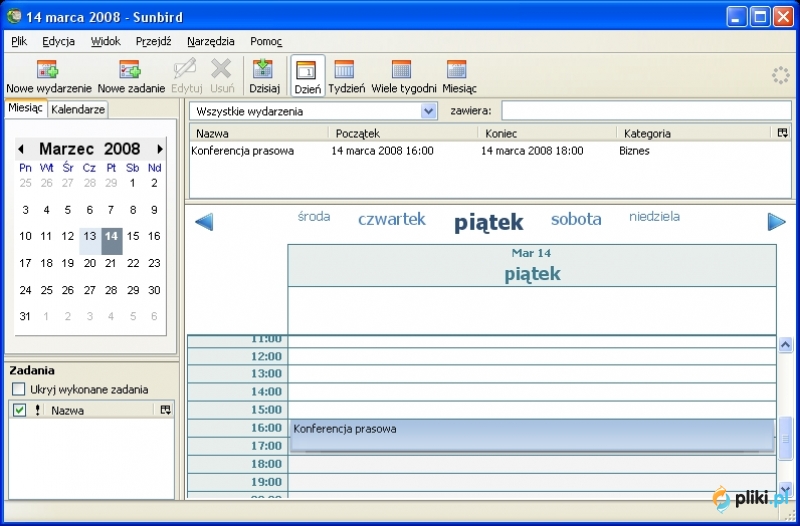Go to sobota in day navigation
This screenshot has height=526, width=800.
(x=576, y=219)
